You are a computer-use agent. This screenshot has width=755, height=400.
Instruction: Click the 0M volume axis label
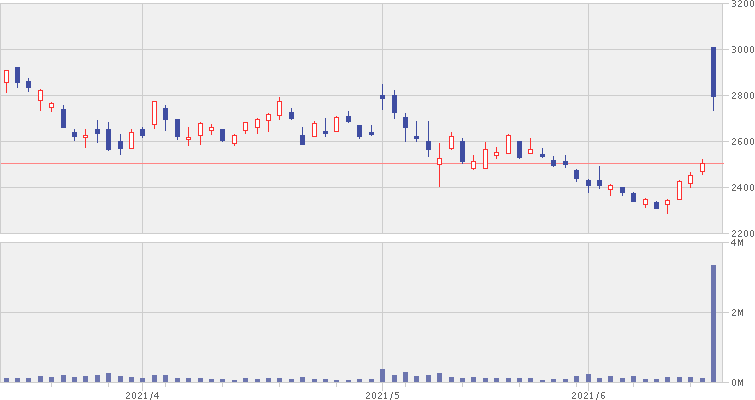[x=741, y=382]
